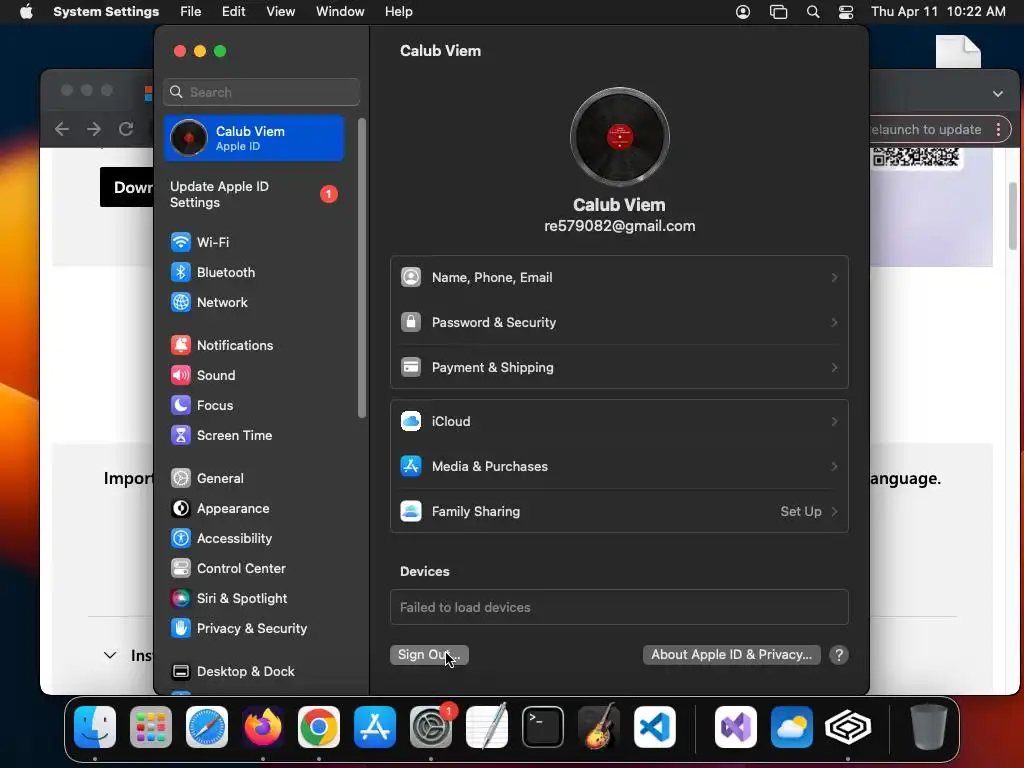Image resolution: width=1024 pixels, height=768 pixels.
Task: Open Control Center in menu bar
Action: 846,12
